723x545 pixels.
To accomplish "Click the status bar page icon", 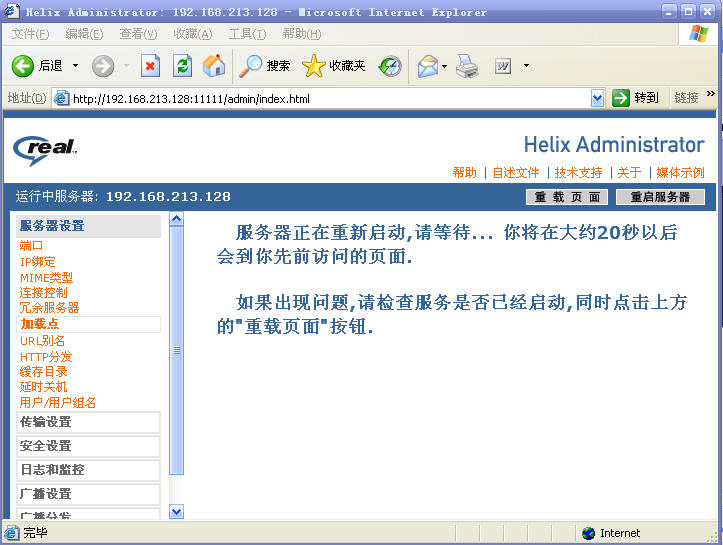I will (12, 533).
